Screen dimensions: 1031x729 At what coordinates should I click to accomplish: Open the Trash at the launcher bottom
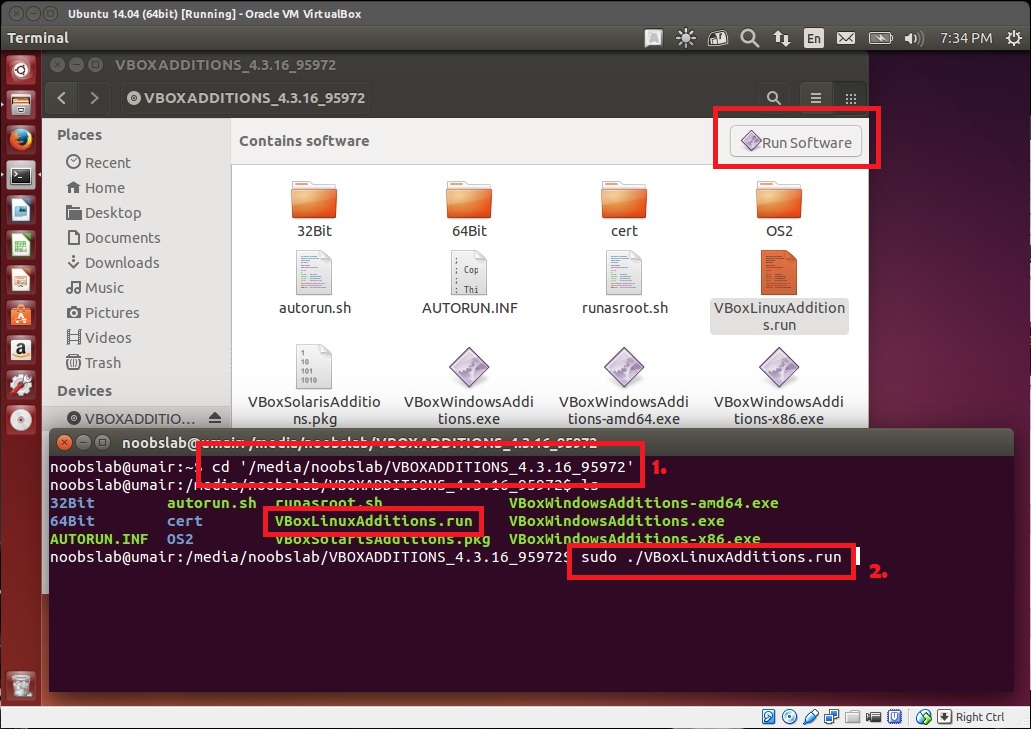click(x=21, y=686)
